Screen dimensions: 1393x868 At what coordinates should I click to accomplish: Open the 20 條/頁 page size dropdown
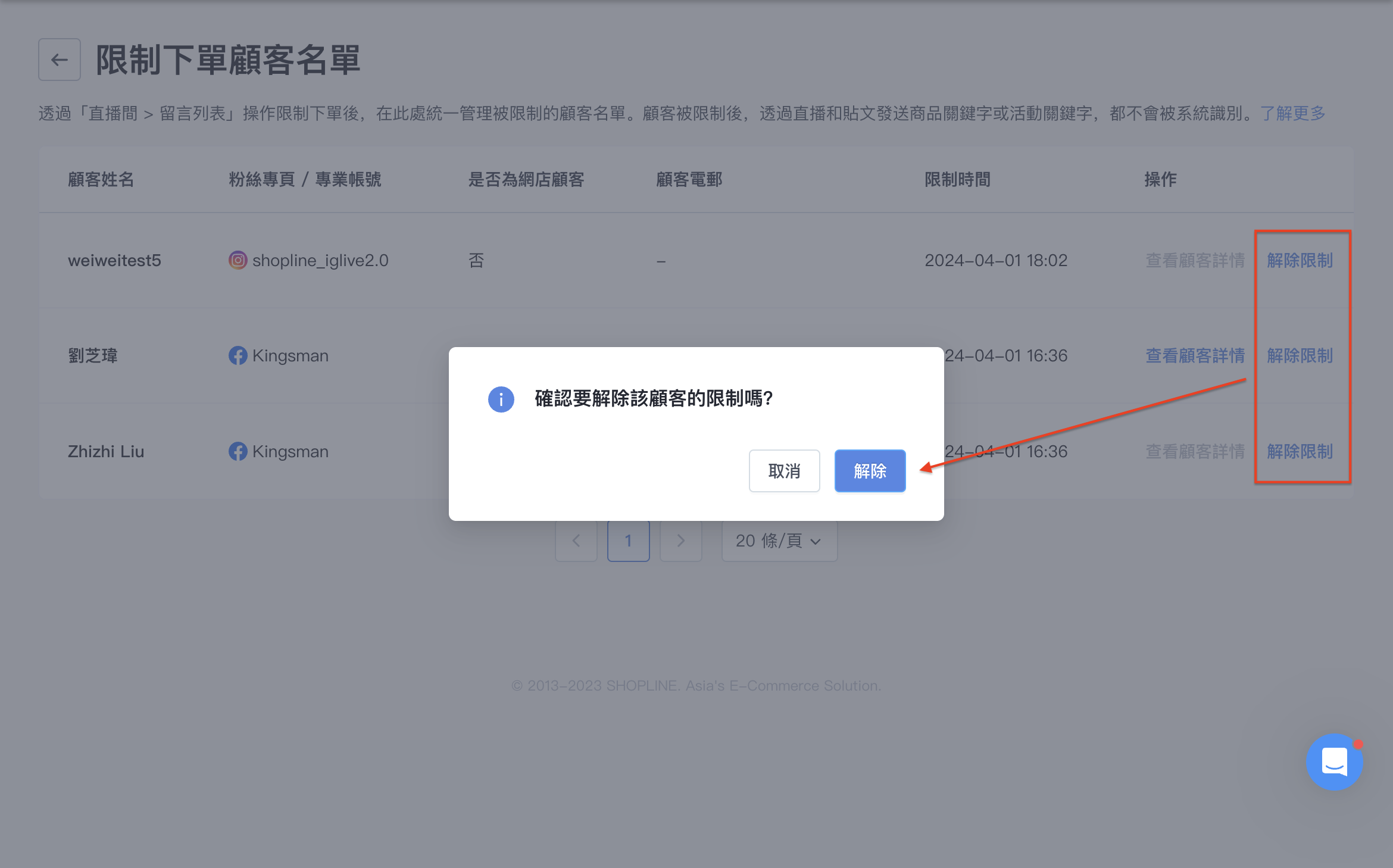point(779,541)
